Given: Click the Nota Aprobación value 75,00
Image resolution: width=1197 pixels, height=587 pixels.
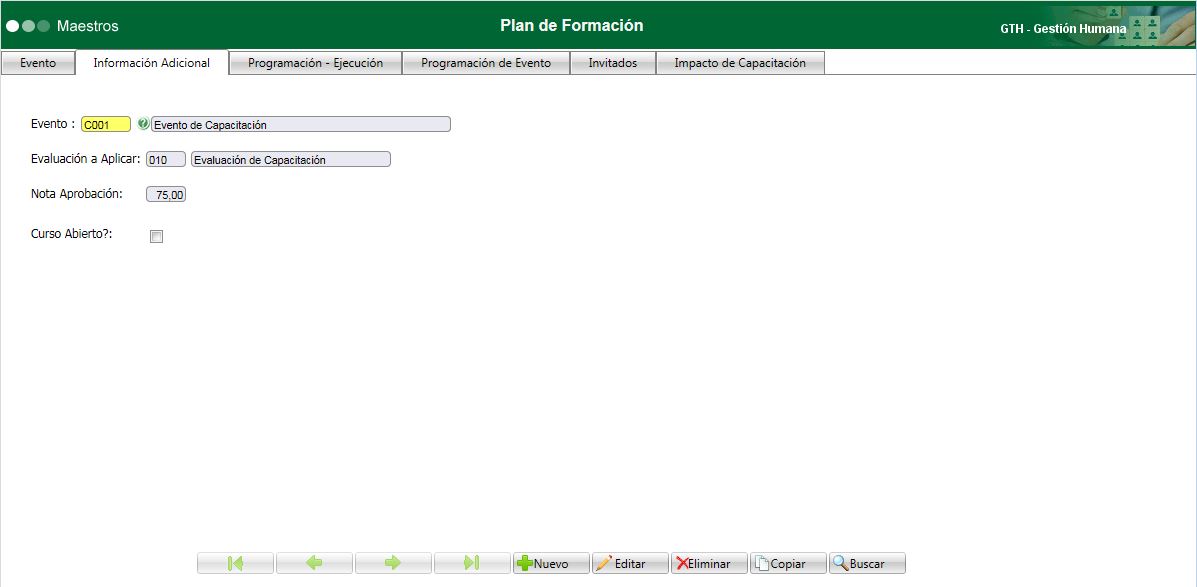Looking at the screenshot, I should point(166,195).
